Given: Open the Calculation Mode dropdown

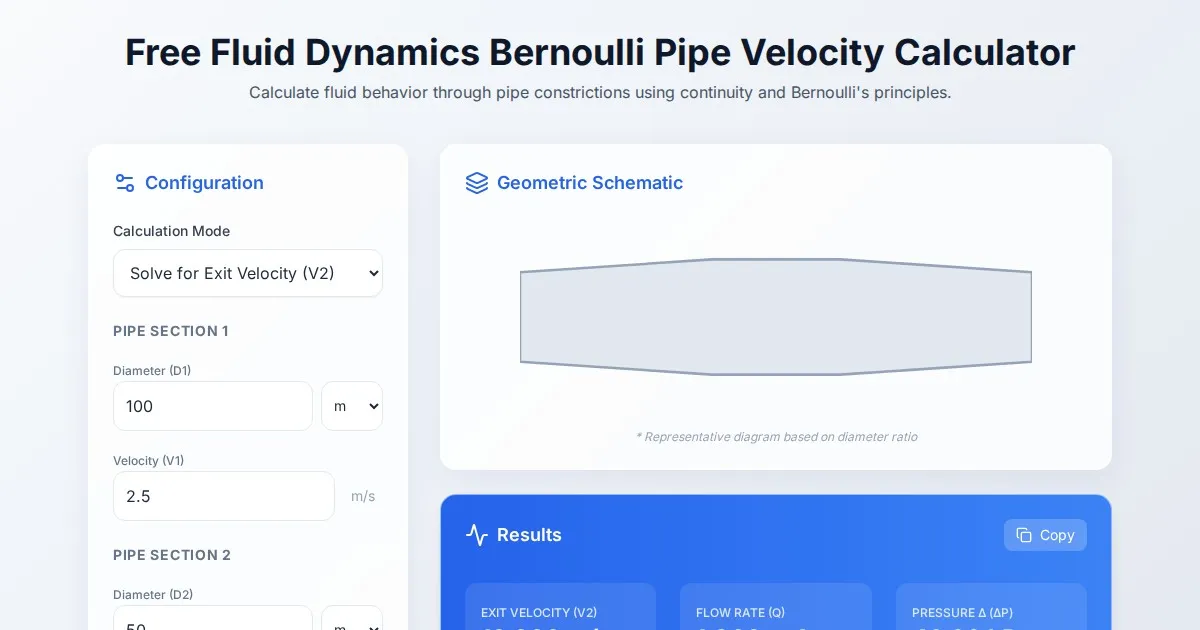Looking at the screenshot, I should coord(248,273).
